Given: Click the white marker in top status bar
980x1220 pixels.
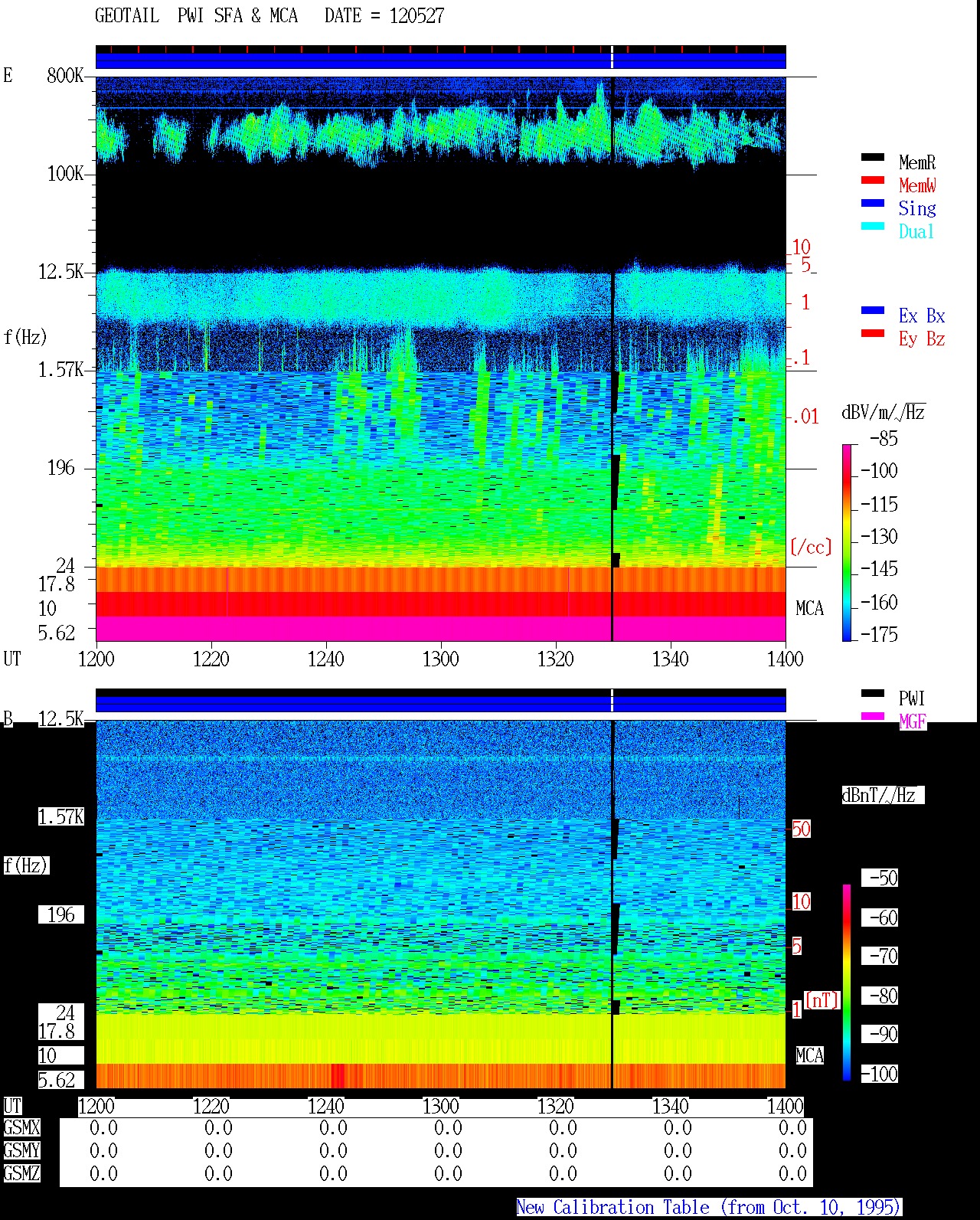Looking at the screenshot, I should 612,57.
